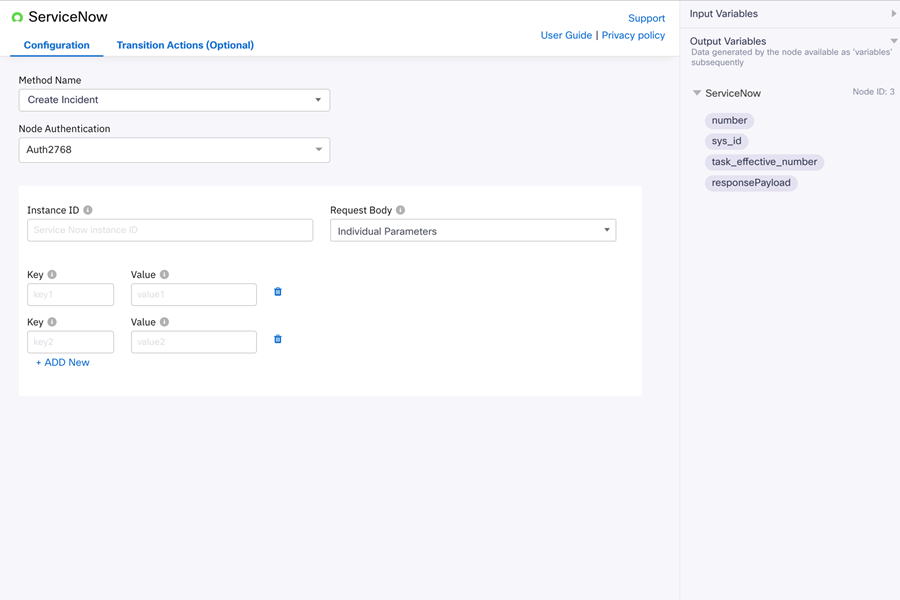The image size is (900, 600).
Task: Click the value2 input field
Action: point(194,342)
